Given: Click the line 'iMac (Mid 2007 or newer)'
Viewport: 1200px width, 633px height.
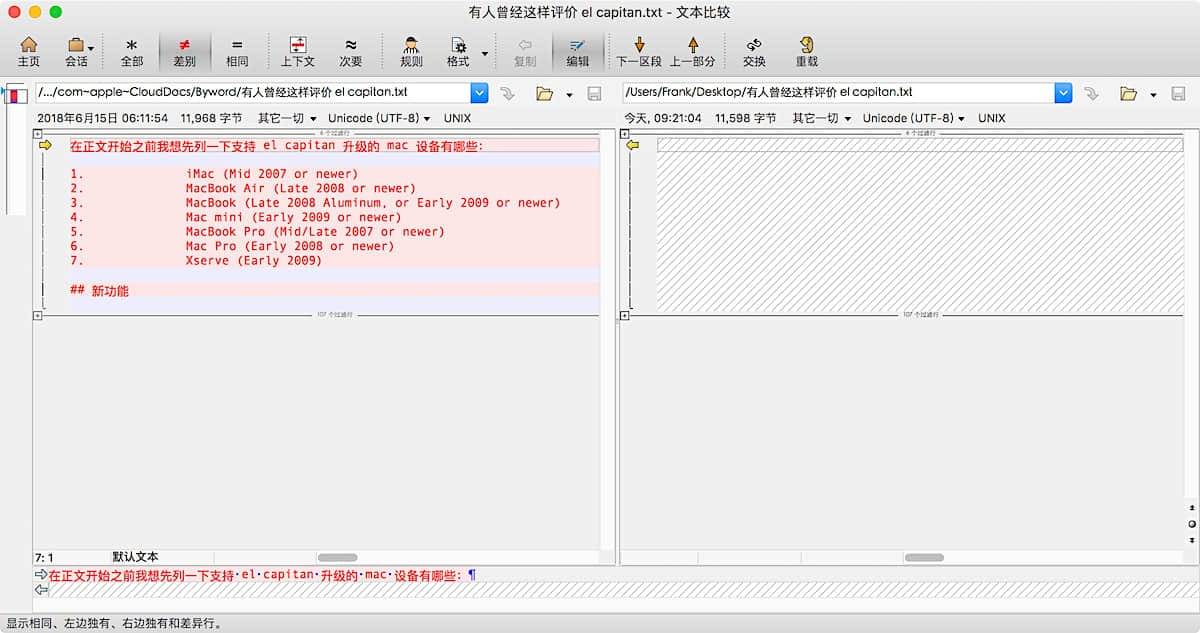Looking at the screenshot, I should (x=271, y=174).
